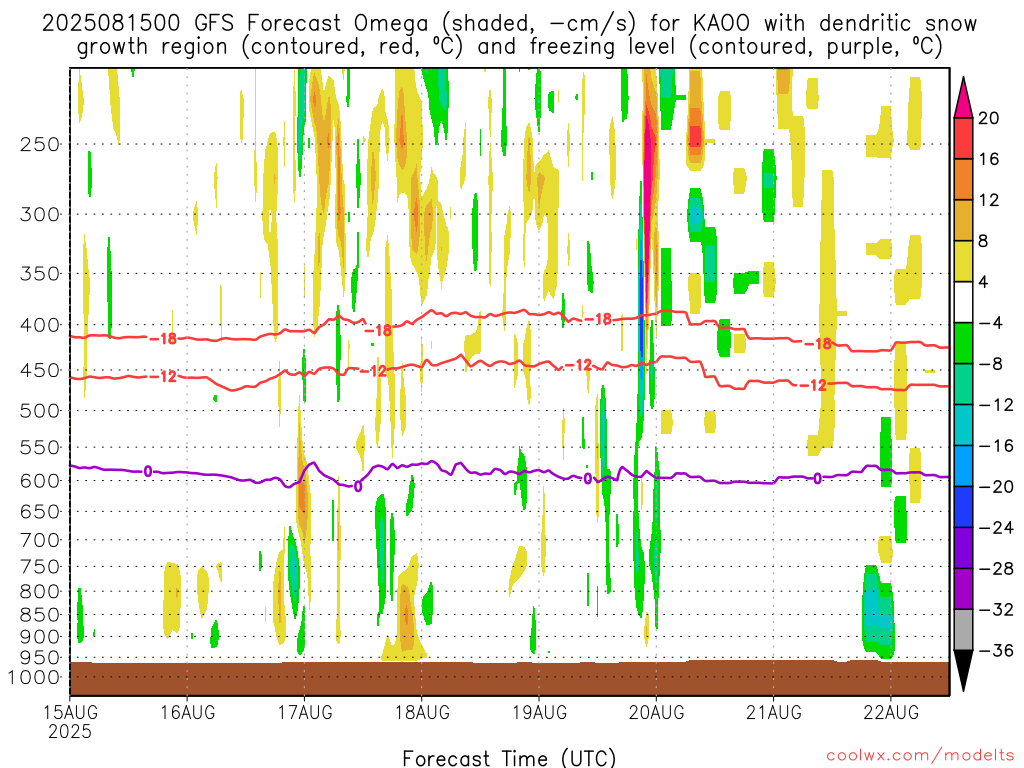Viewport: 1024px width, 768px height.
Task: Click the 850 pressure level label
Action: pyautogui.click(x=40, y=615)
